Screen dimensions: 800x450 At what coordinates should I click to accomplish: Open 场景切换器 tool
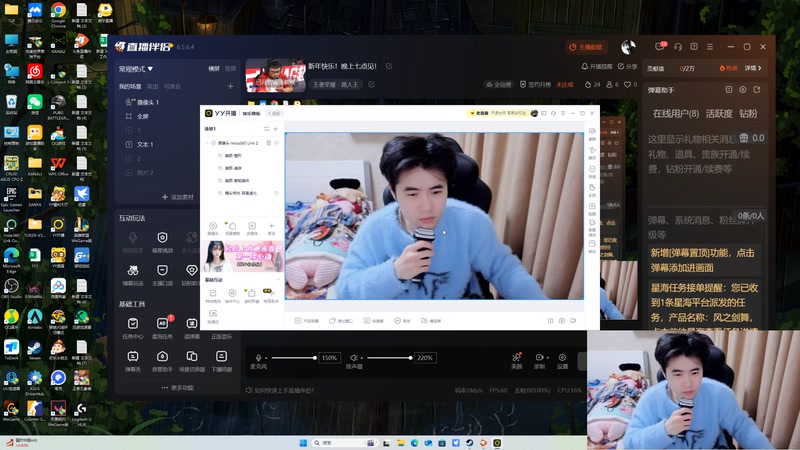(x=192, y=361)
